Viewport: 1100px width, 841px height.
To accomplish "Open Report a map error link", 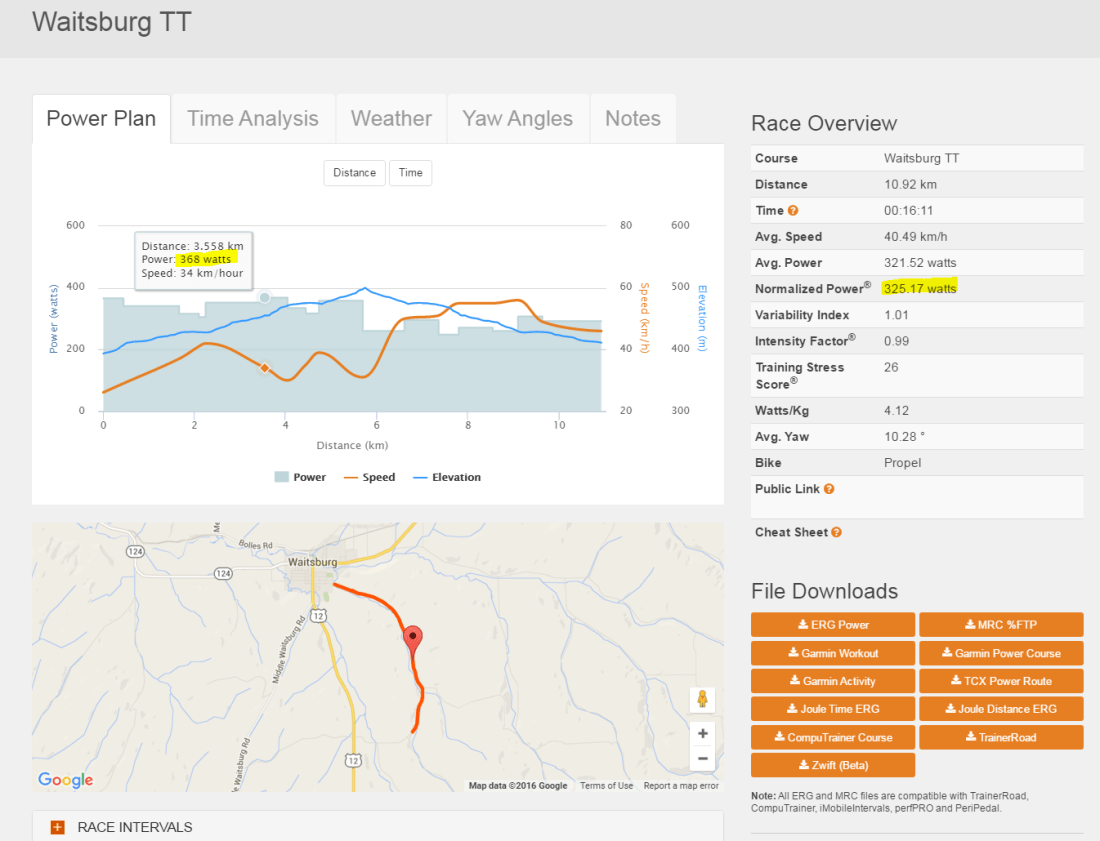I will click(x=681, y=786).
